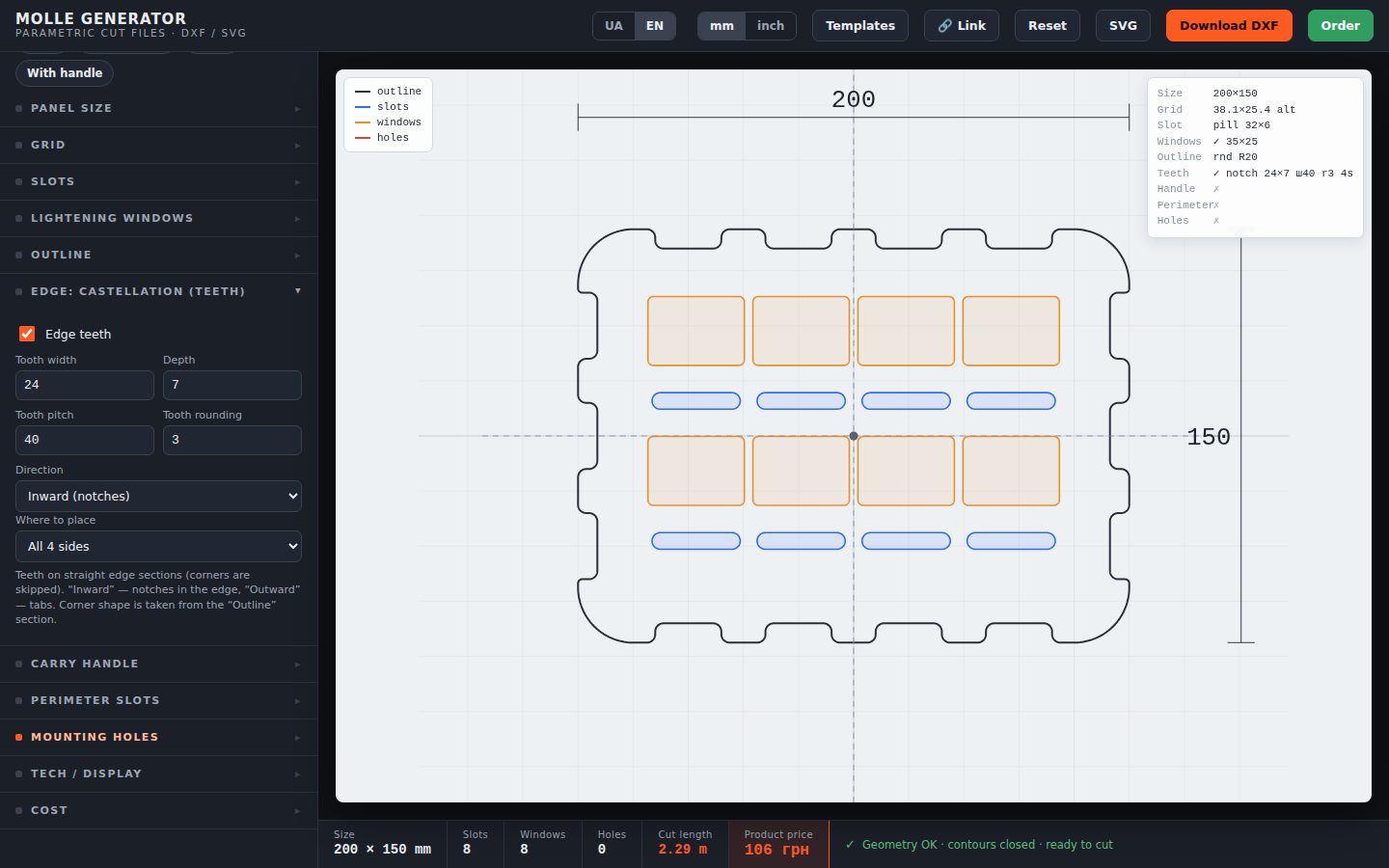Expand the Outline section
This screenshot has width=1389, height=868.
(x=158, y=255)
